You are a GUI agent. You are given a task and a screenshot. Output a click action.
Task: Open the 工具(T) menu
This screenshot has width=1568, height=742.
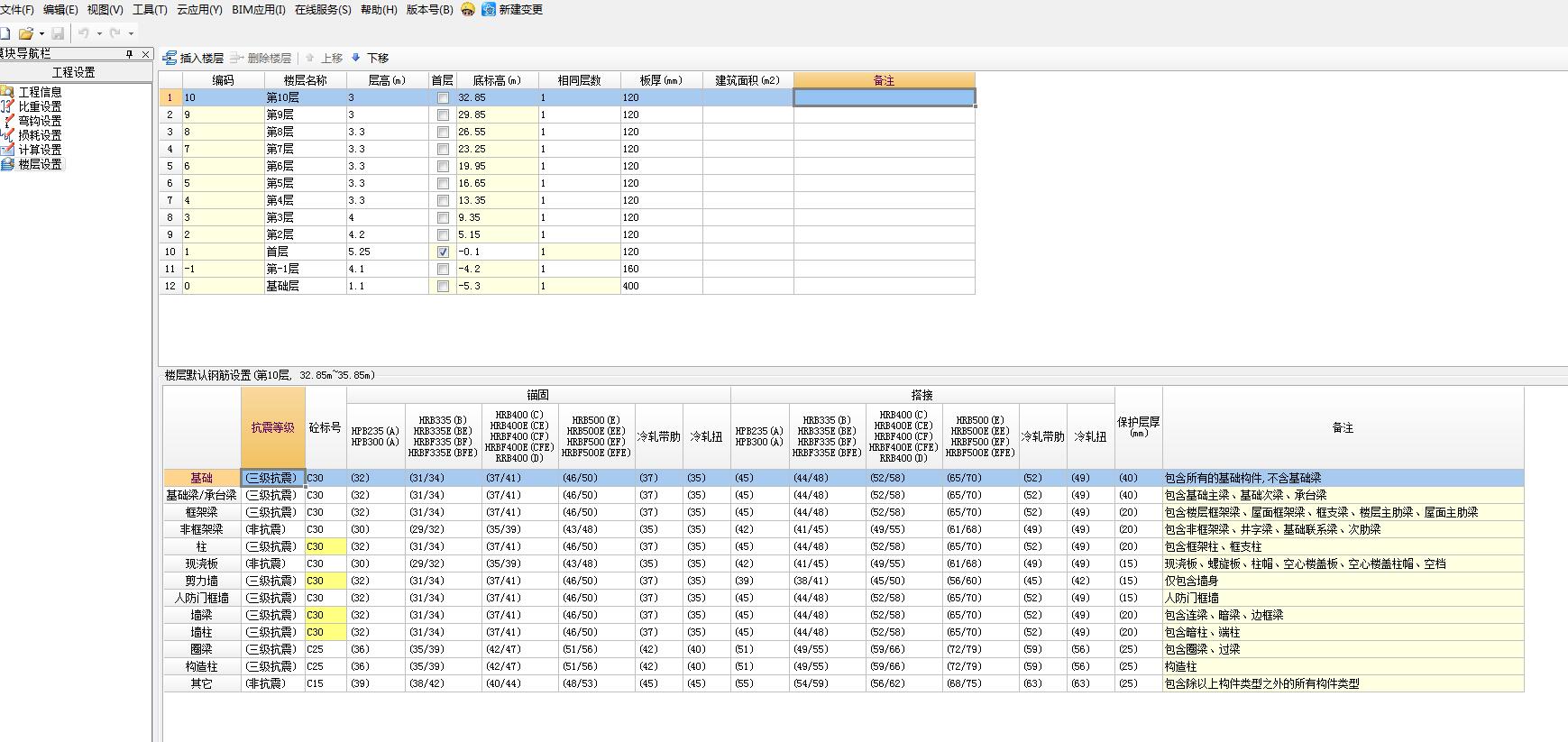[x=150, y=9]
